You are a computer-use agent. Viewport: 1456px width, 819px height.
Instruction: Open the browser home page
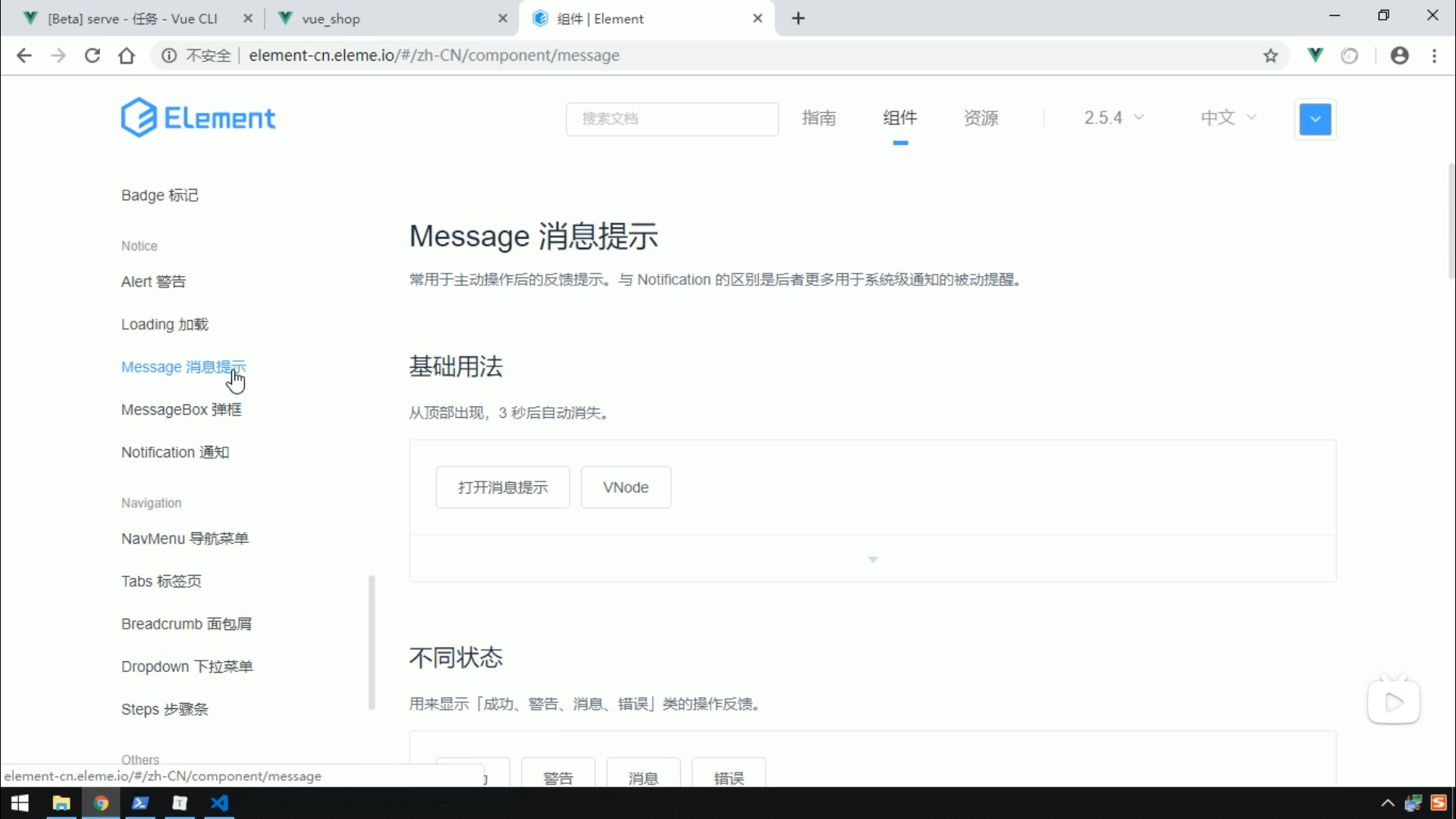[127, 55]
